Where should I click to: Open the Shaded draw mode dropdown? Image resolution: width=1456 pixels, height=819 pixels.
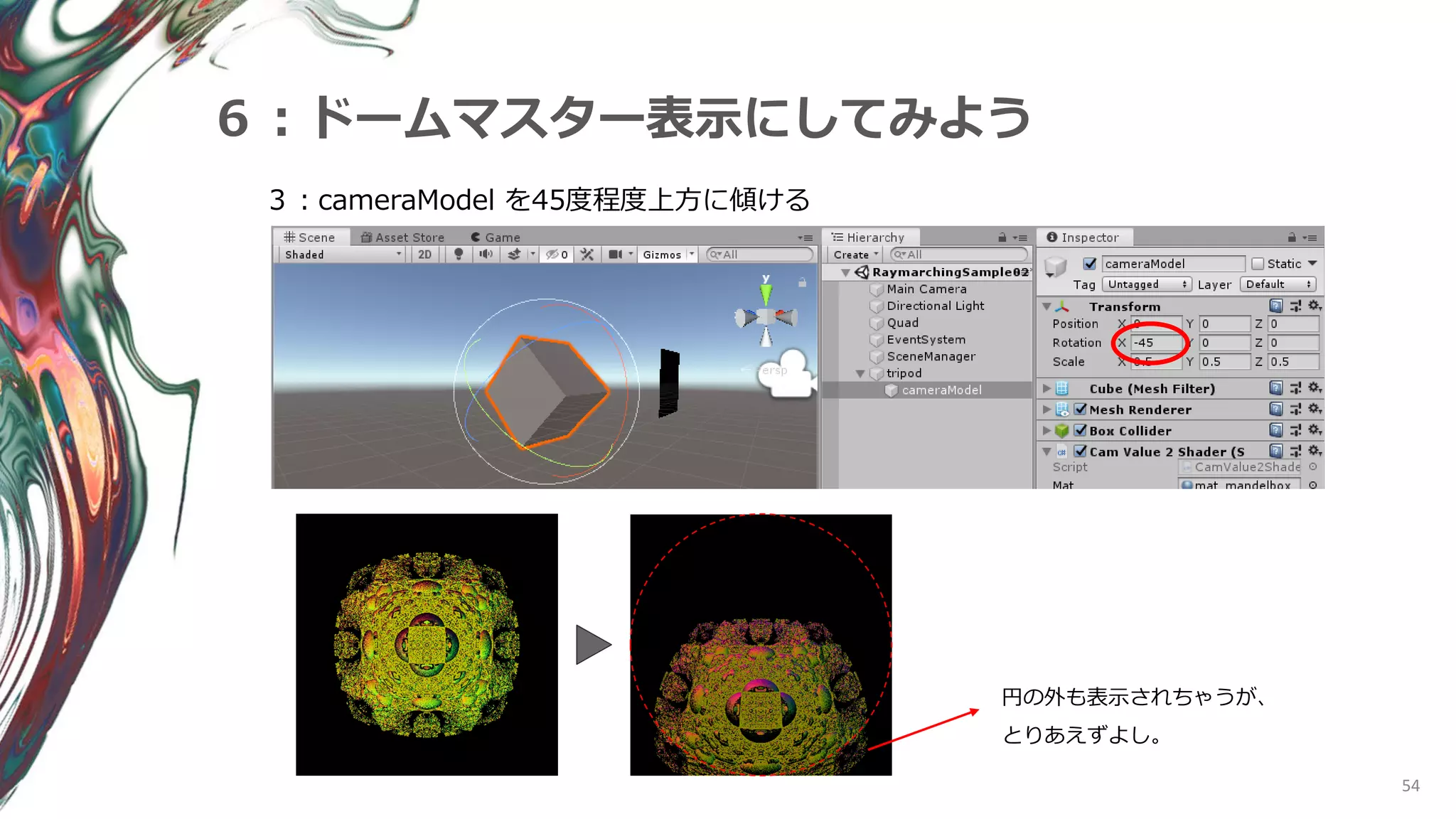point(342,255)
